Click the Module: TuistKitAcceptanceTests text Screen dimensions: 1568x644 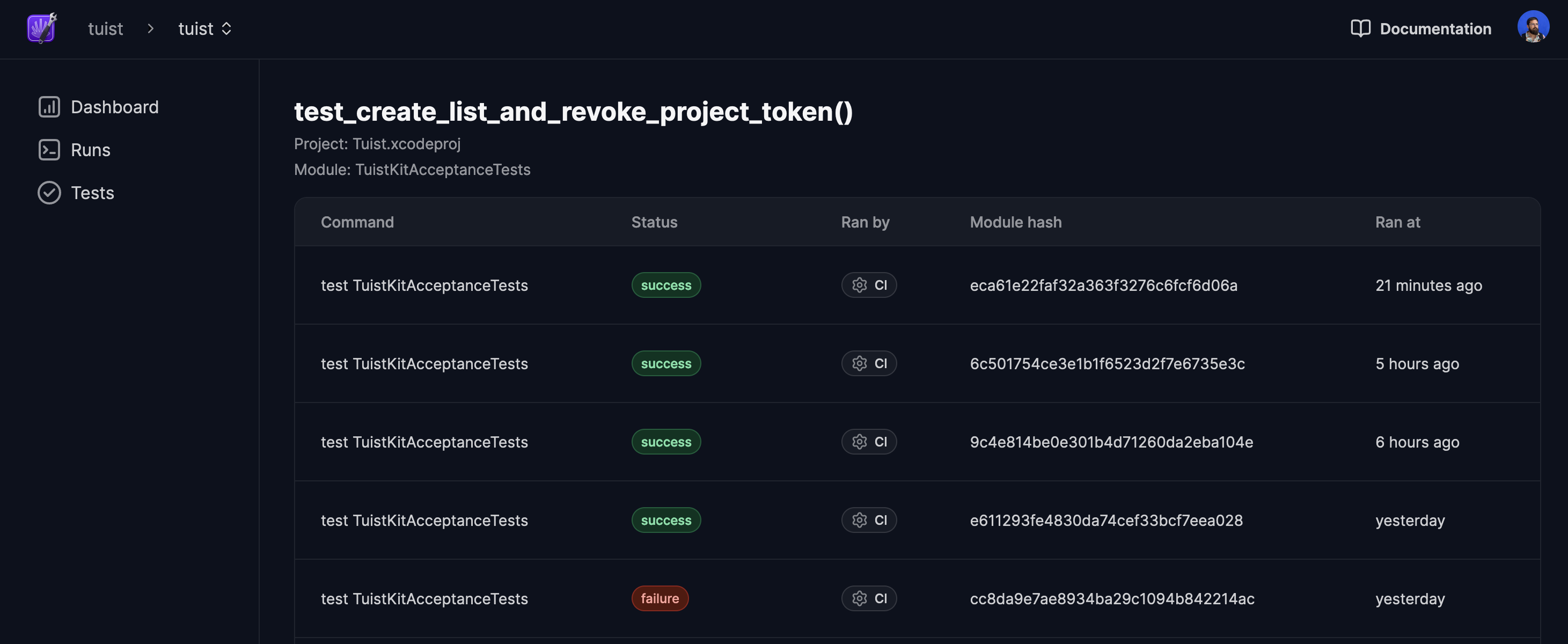[x=412, y=170]
